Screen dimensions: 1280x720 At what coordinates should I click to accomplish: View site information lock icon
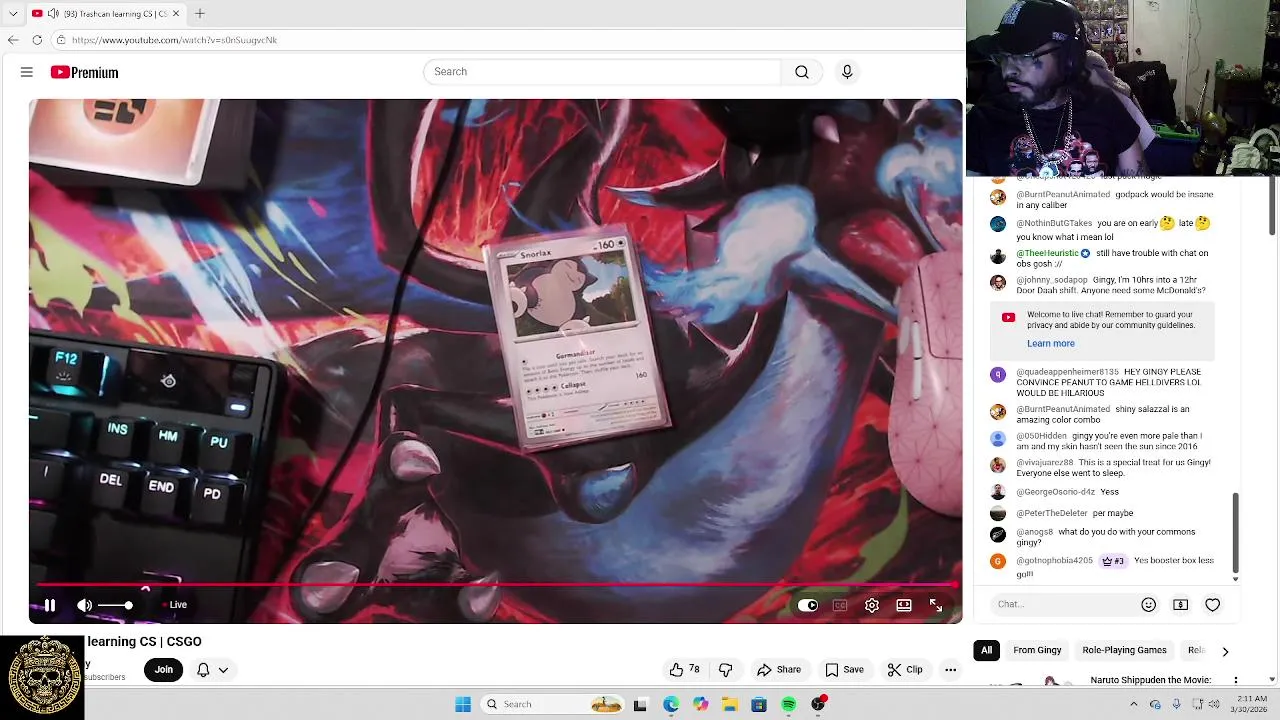coord(61,40)
